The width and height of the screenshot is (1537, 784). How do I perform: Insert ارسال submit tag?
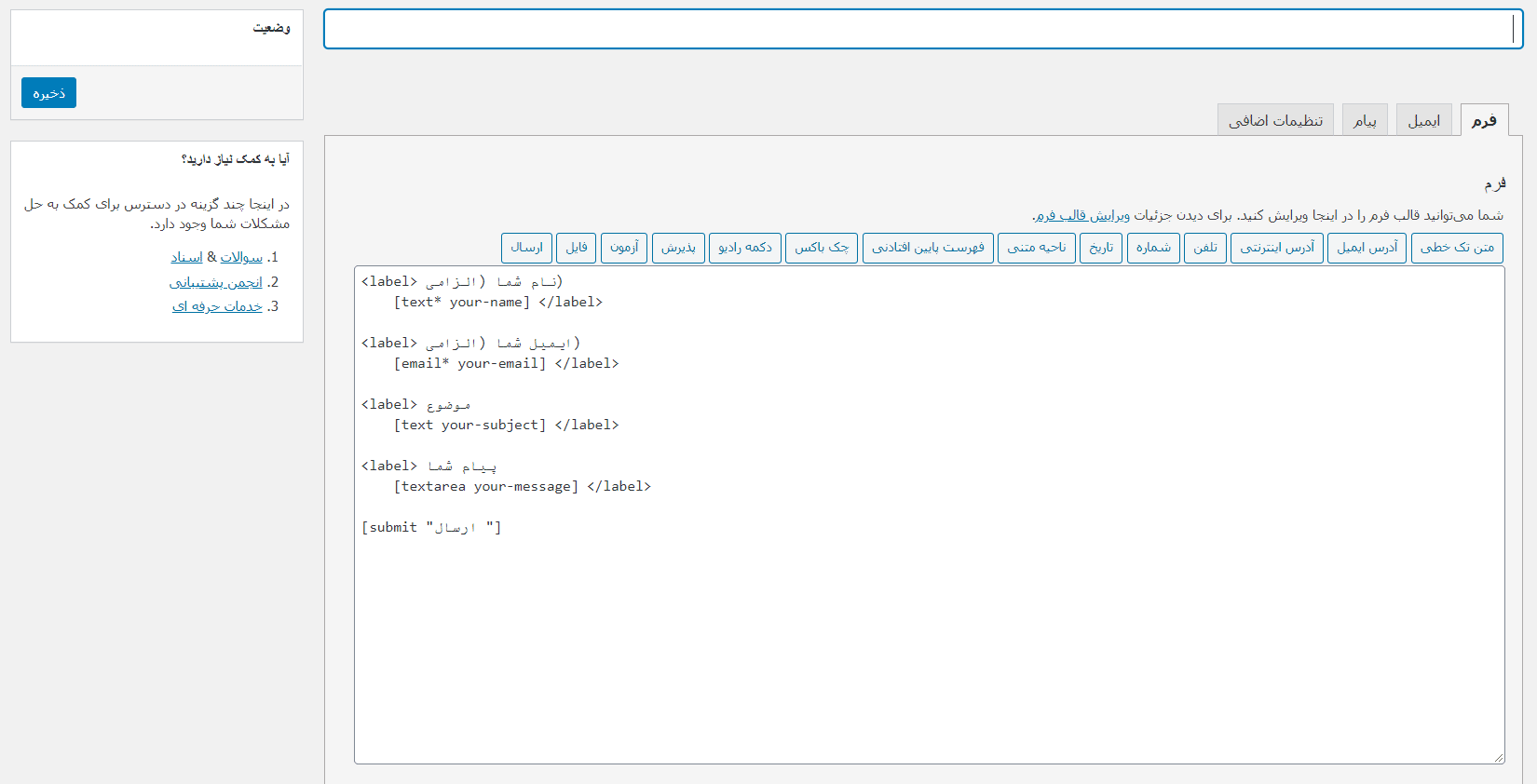(526, 248)
